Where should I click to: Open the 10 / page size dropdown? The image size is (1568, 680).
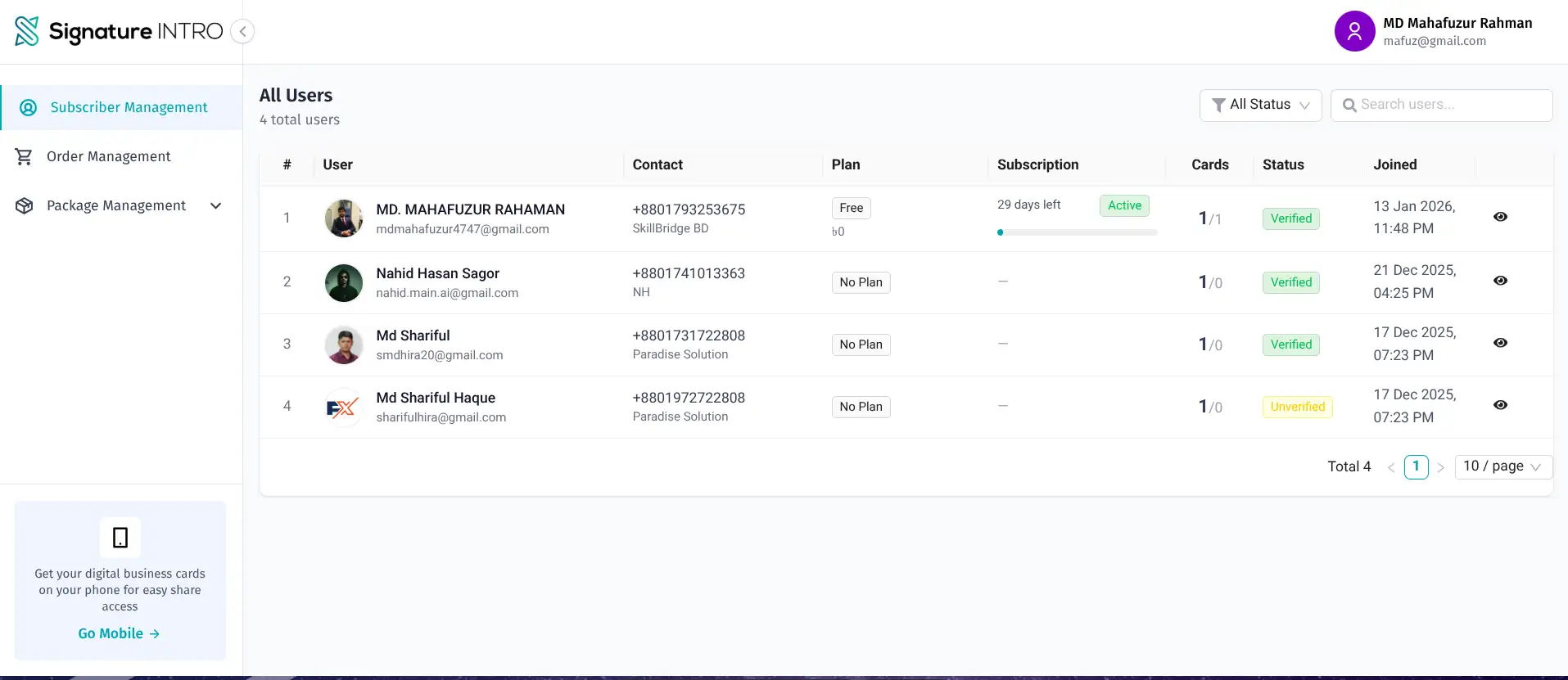pyautogui.click(x=1502, y=466)
